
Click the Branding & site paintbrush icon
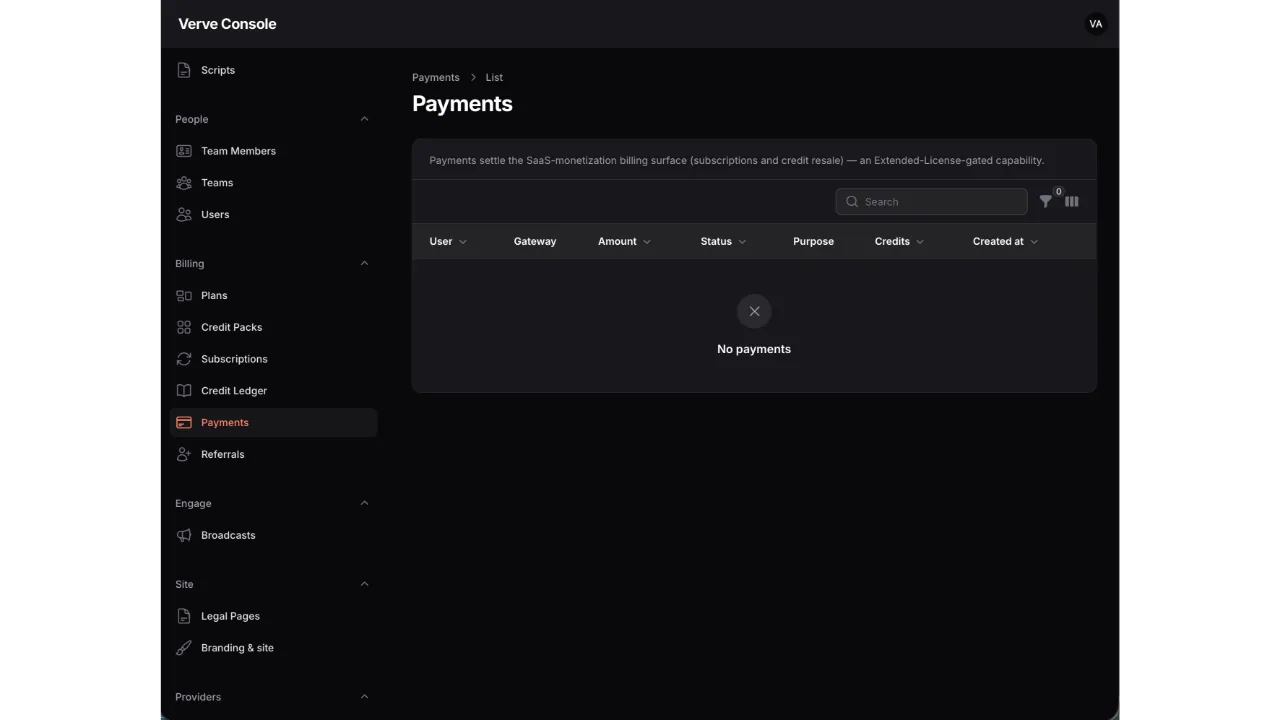[x=184, y=648]
